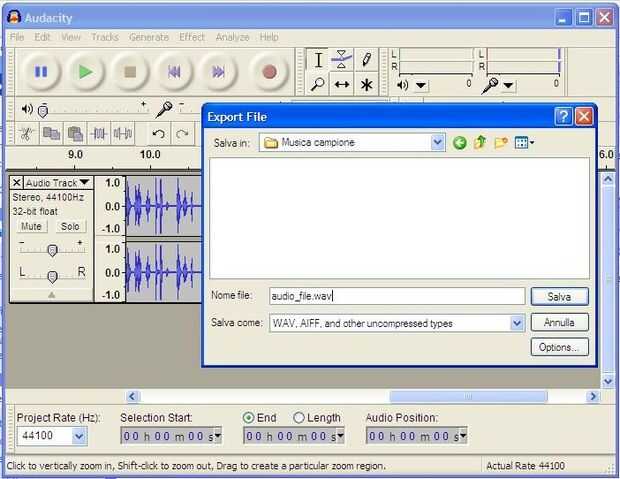Go up one folder level in Export dialog

pos(480,142)
